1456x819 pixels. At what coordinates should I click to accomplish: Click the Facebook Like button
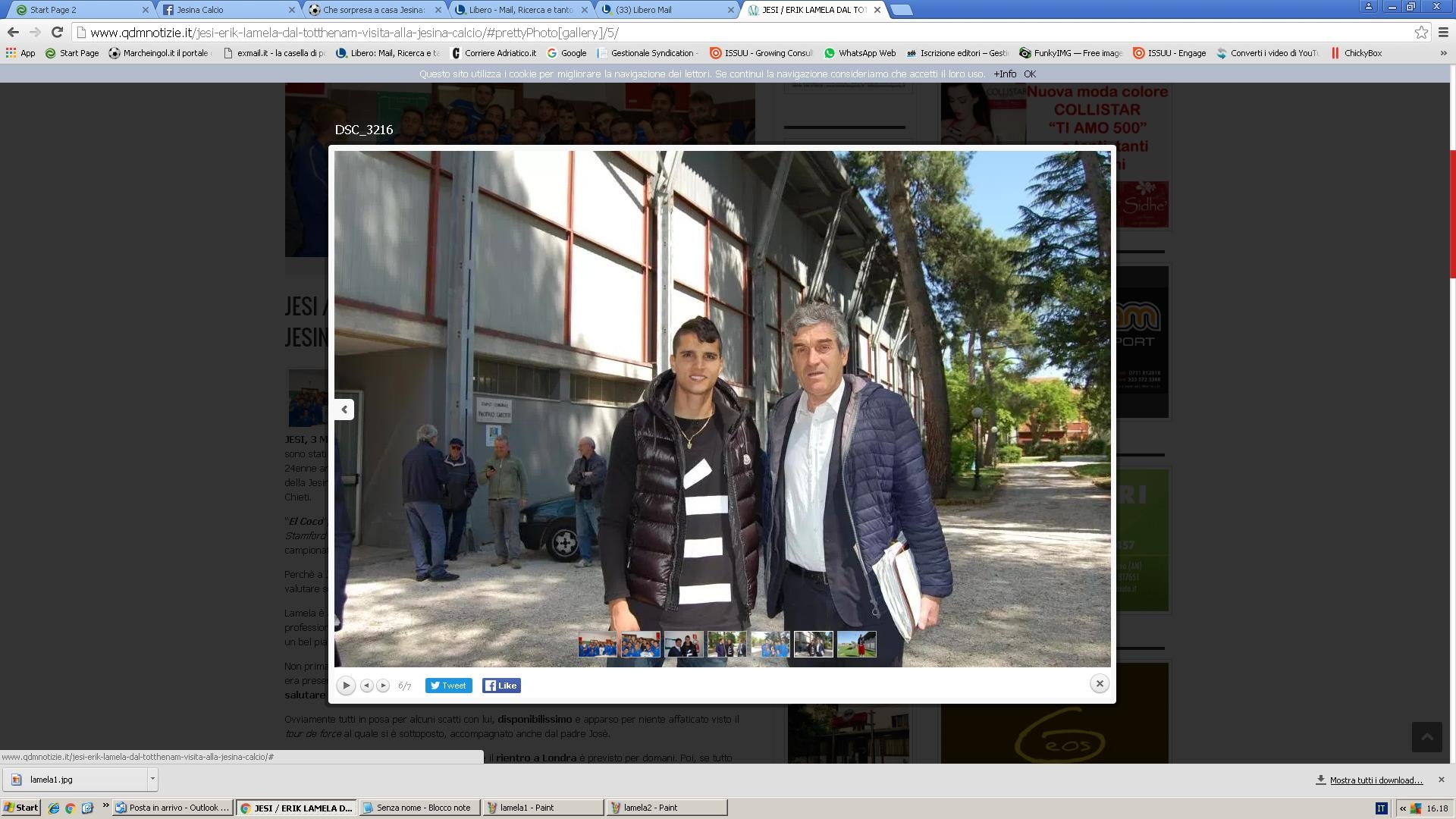click(501, 686)
